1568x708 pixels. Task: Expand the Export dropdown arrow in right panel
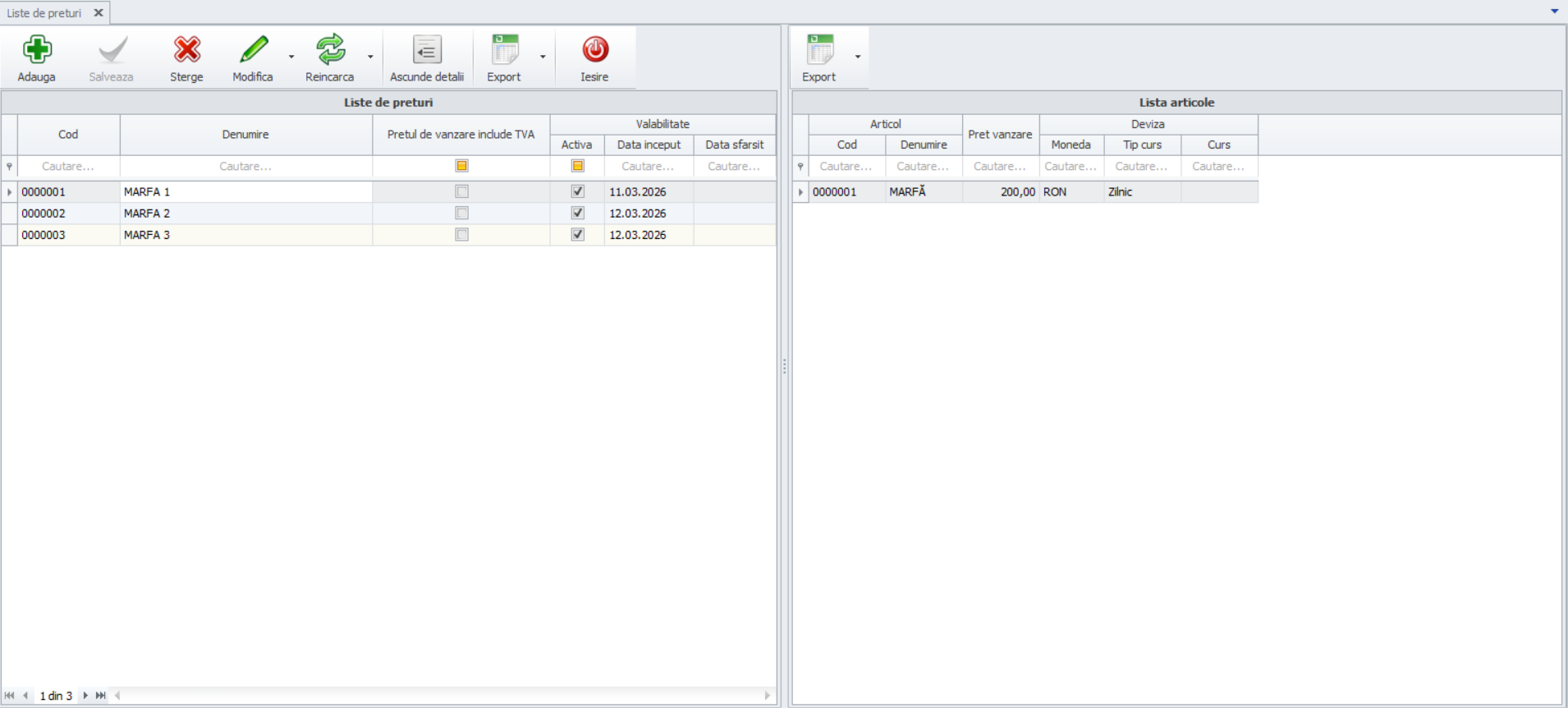[858, 57]
